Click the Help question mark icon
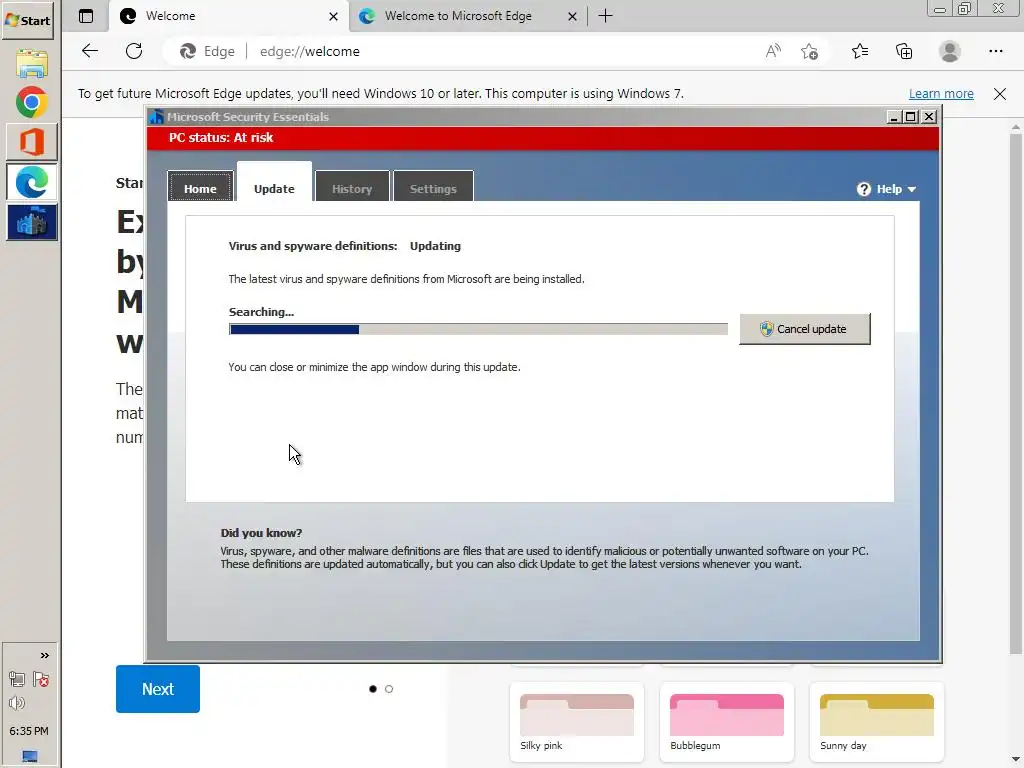The width and height of the screenshot is (1024, 768). tap(863, 189)
